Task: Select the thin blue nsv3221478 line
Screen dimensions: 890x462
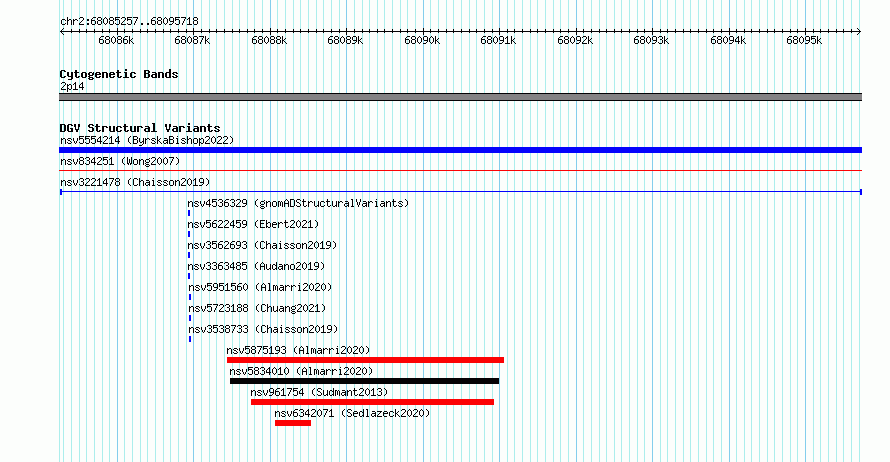Action: [460, 192]
